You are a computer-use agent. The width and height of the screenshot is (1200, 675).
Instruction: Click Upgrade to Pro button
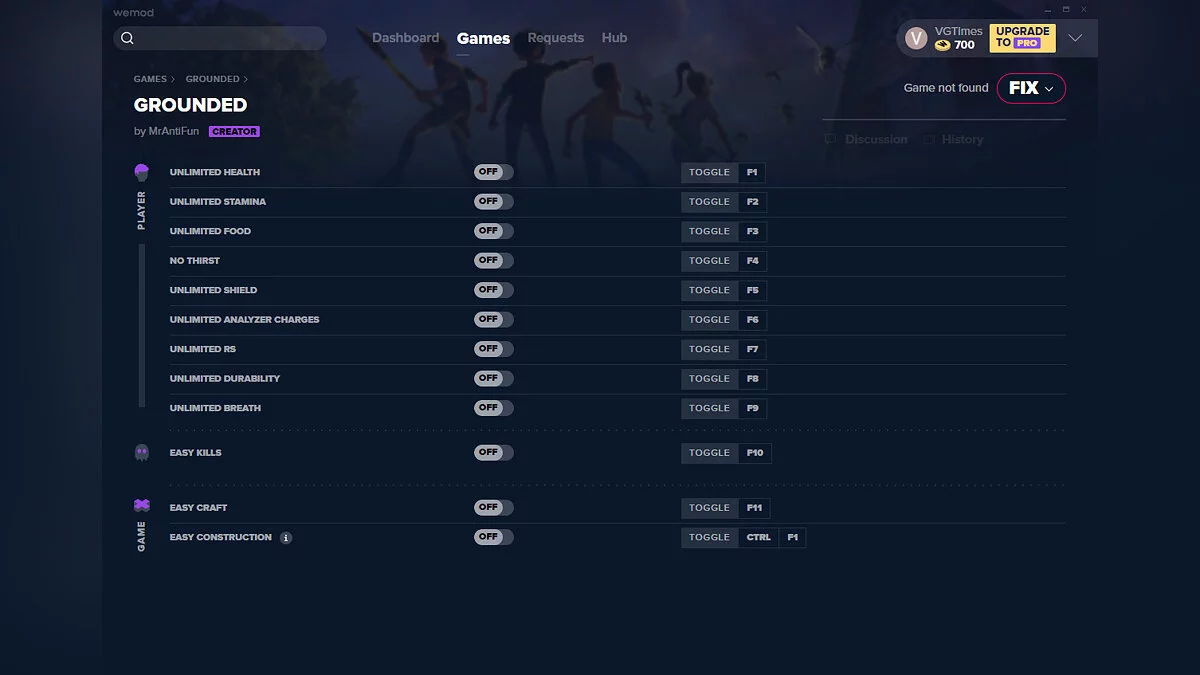click(x=1023, y=38)
